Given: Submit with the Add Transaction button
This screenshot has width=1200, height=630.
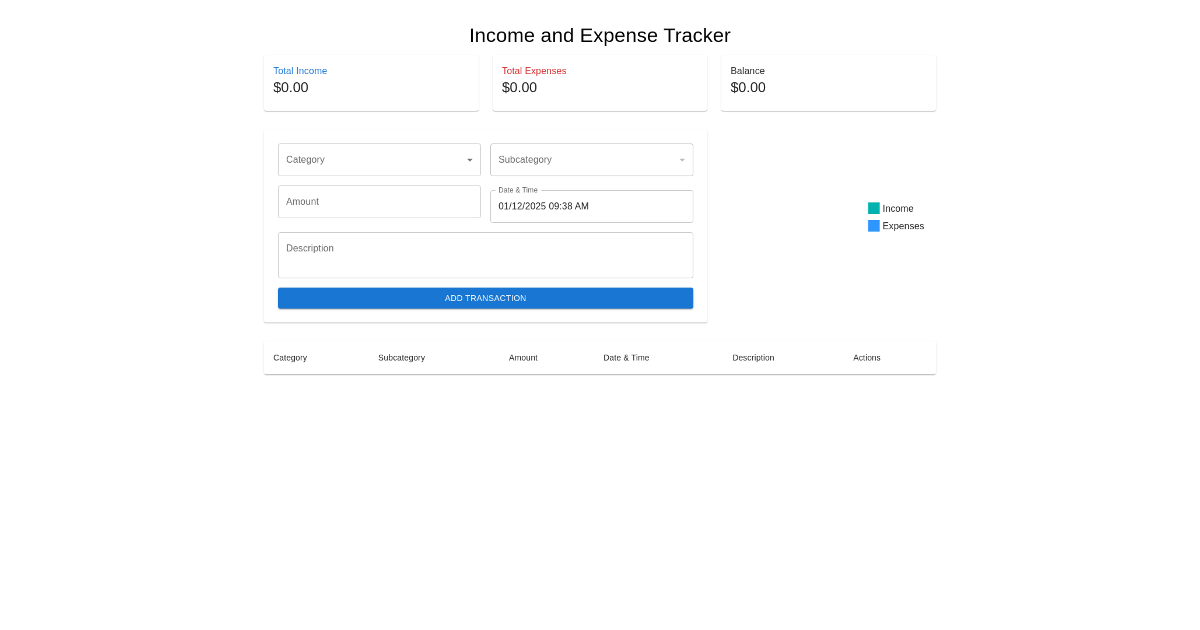Looking at the screenshot, I should 485,298.
